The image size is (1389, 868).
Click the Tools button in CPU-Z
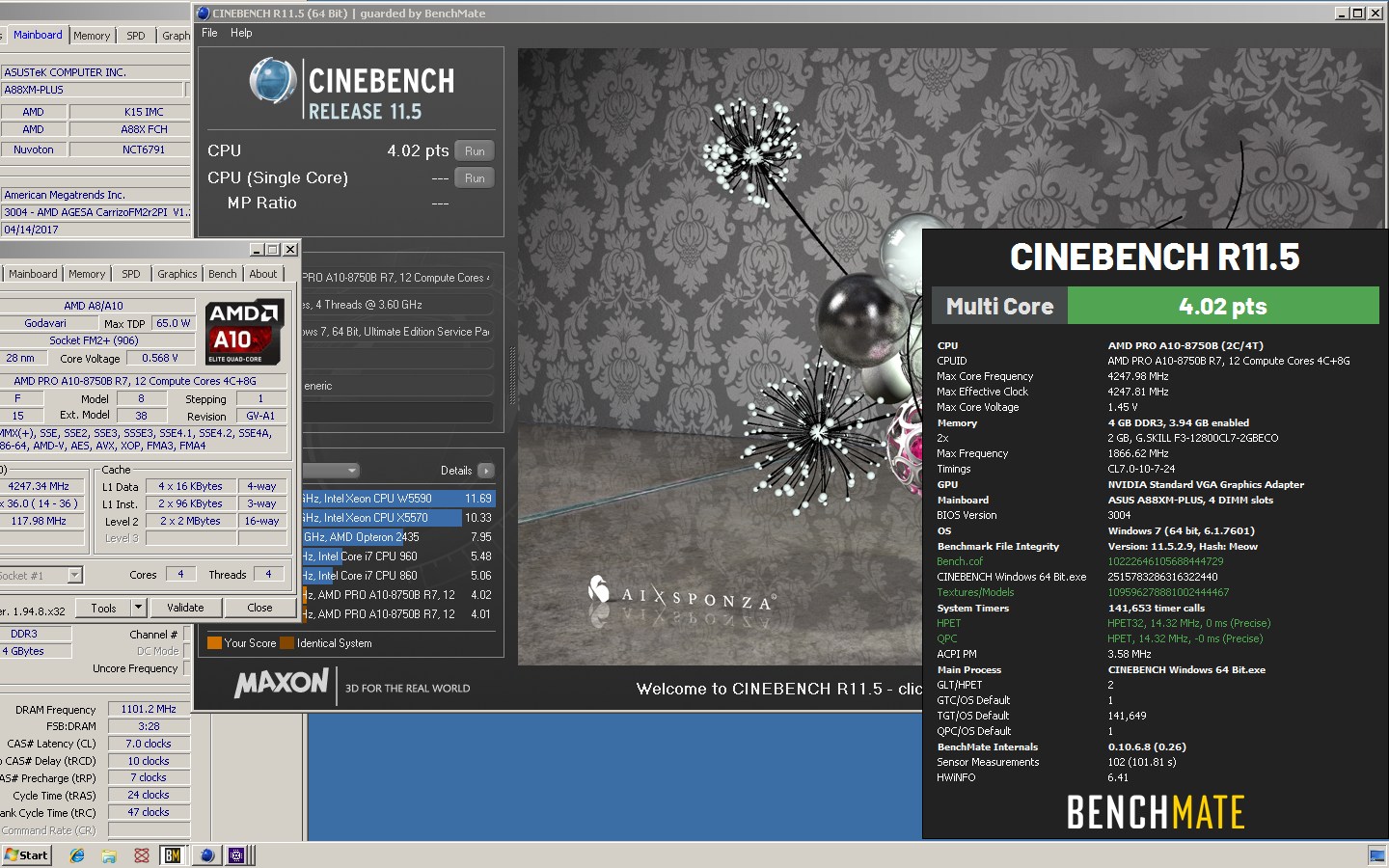click(x=103, y=608)
